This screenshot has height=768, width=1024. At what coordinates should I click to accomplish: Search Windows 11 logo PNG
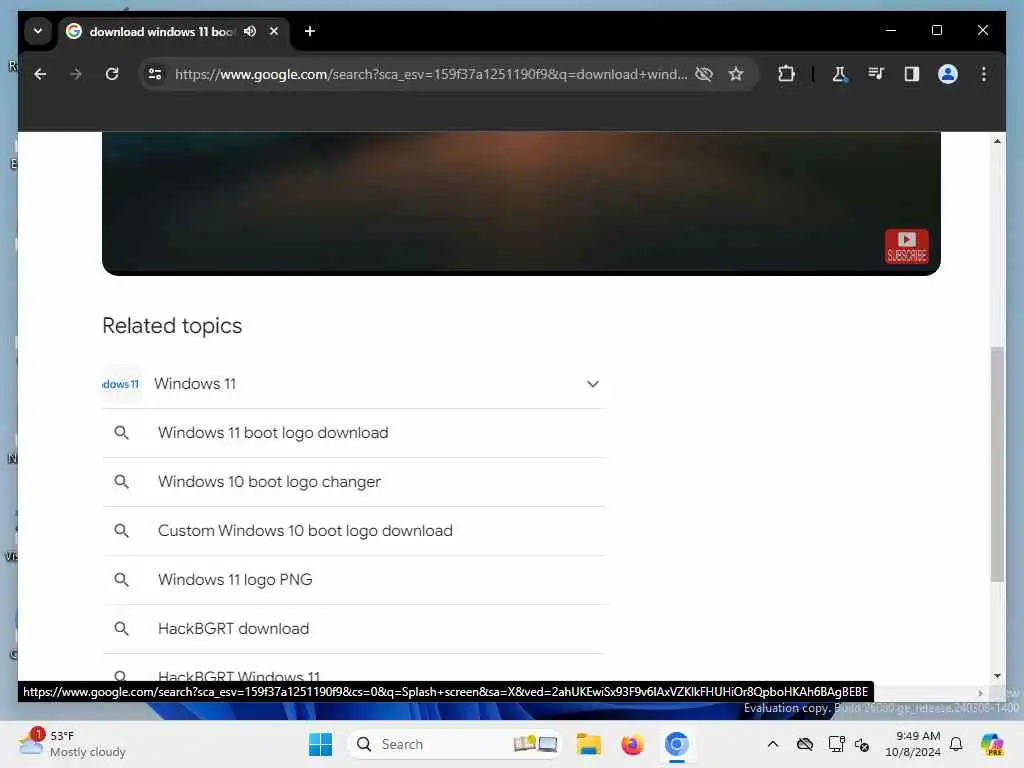(235, 580)
